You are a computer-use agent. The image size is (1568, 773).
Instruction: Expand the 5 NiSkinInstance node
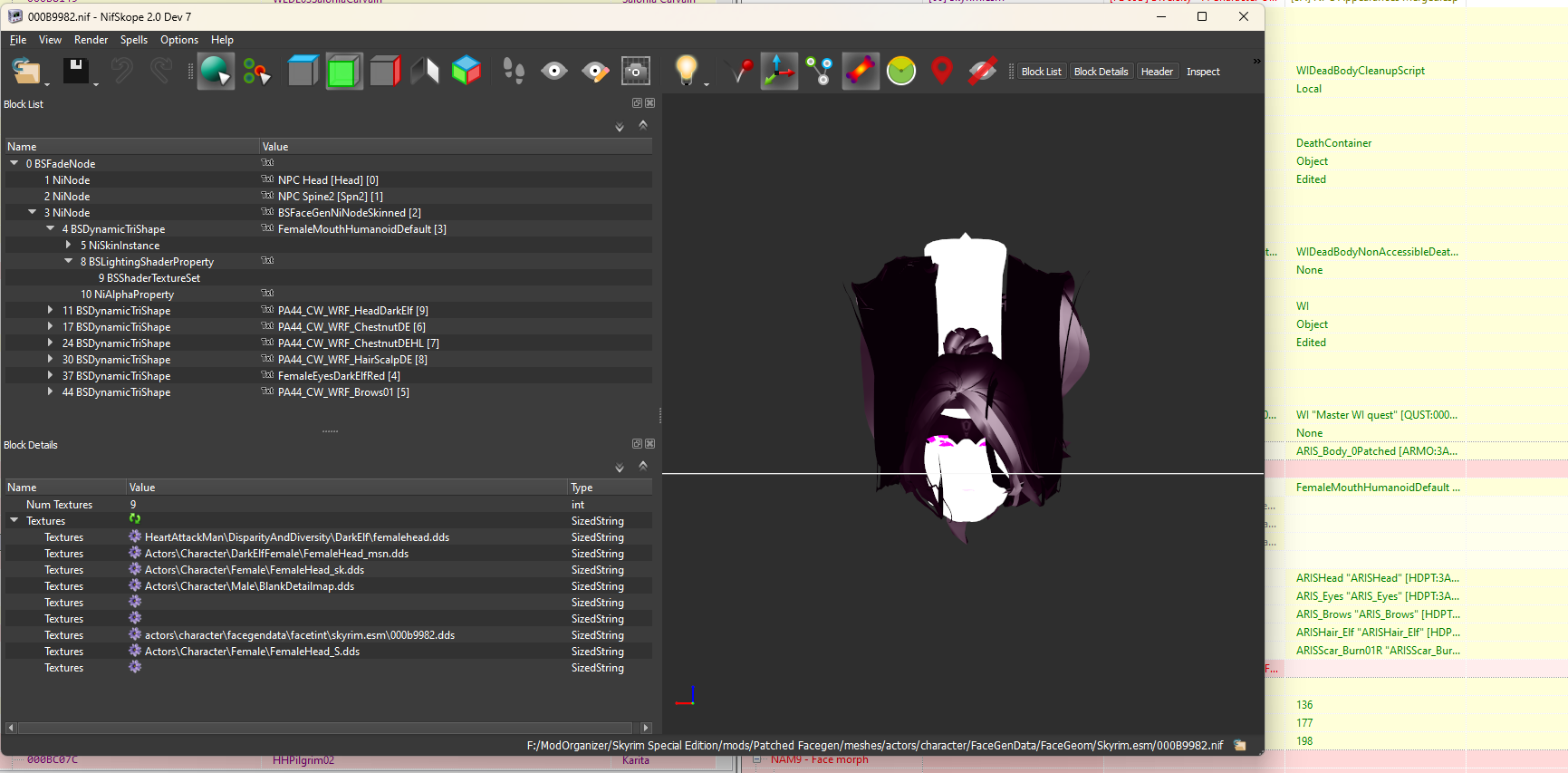(69, 245)
